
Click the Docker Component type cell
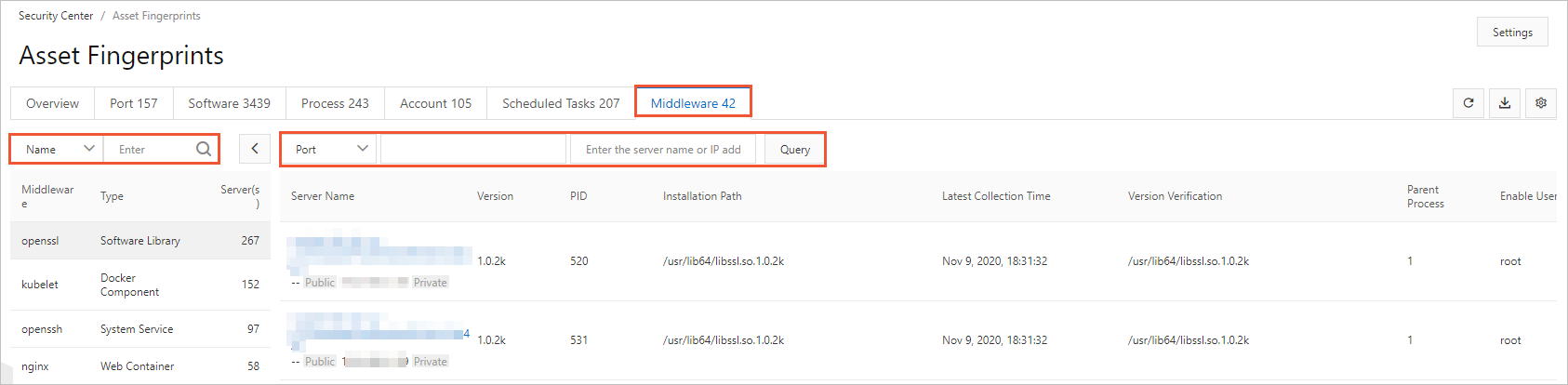pyautogui.click(x=129, y=285)
